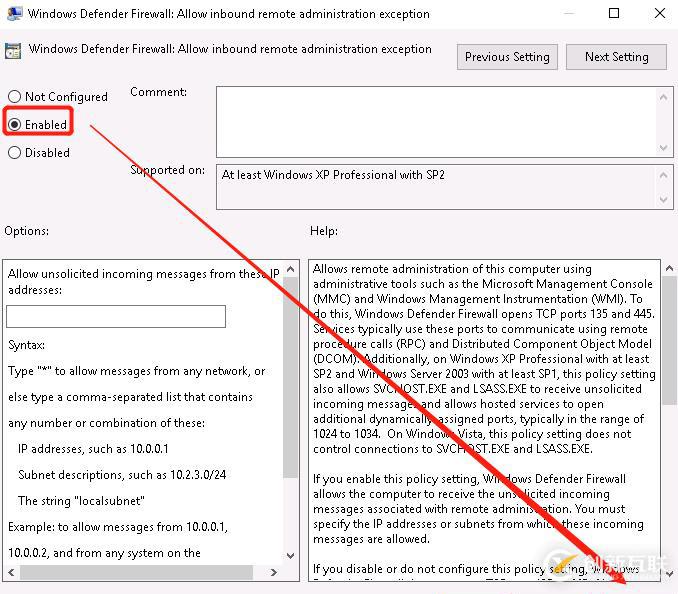Click the policy icon in the title bar

(13, 14)
